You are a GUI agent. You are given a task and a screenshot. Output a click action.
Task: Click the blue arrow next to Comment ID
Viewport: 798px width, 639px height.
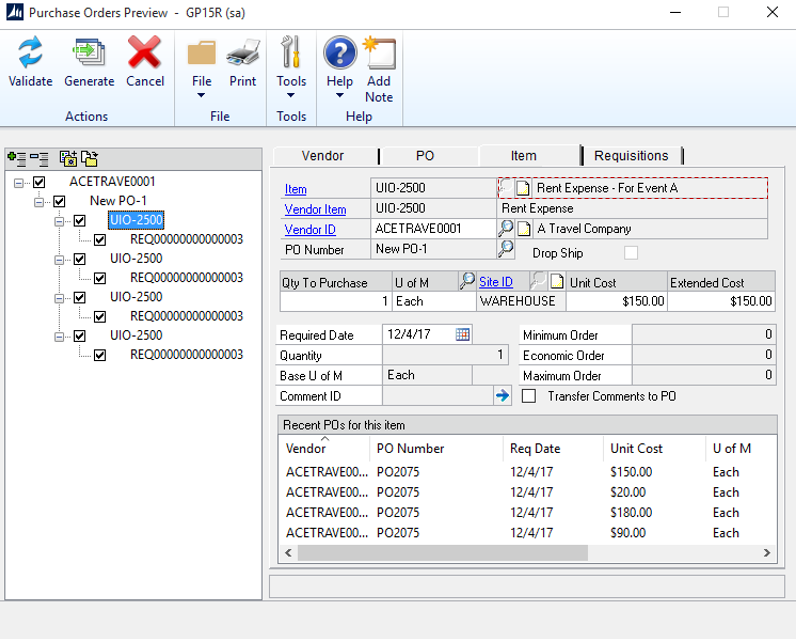(x=502, y=395)
